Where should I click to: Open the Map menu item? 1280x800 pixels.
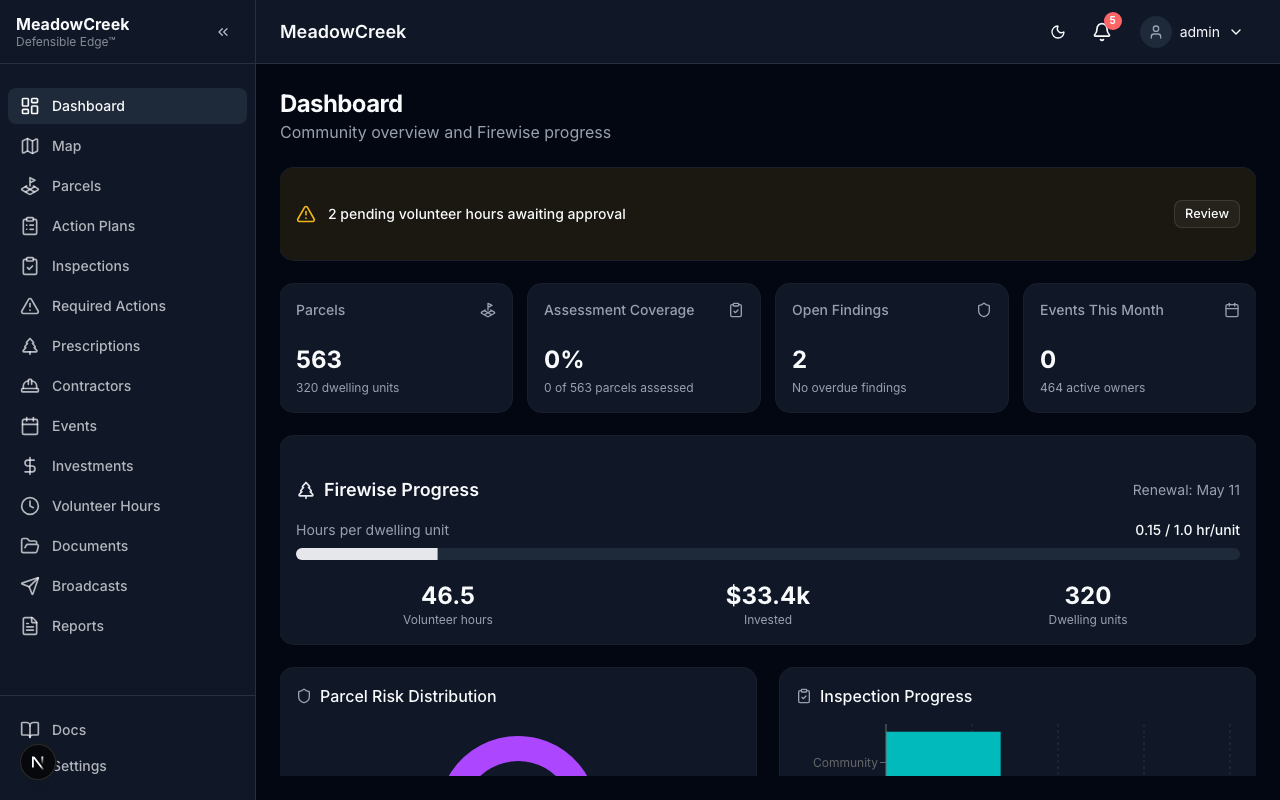click(x=127, y=146)
